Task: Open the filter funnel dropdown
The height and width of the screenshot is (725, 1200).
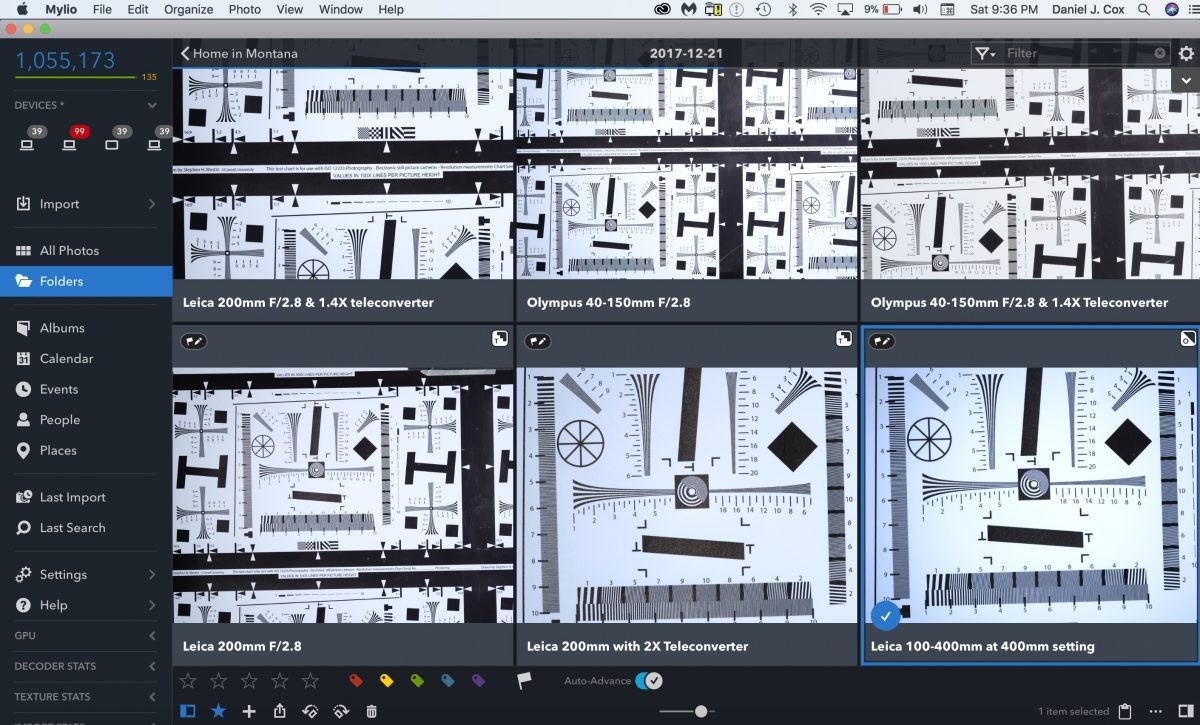Action: pos(985,53)
